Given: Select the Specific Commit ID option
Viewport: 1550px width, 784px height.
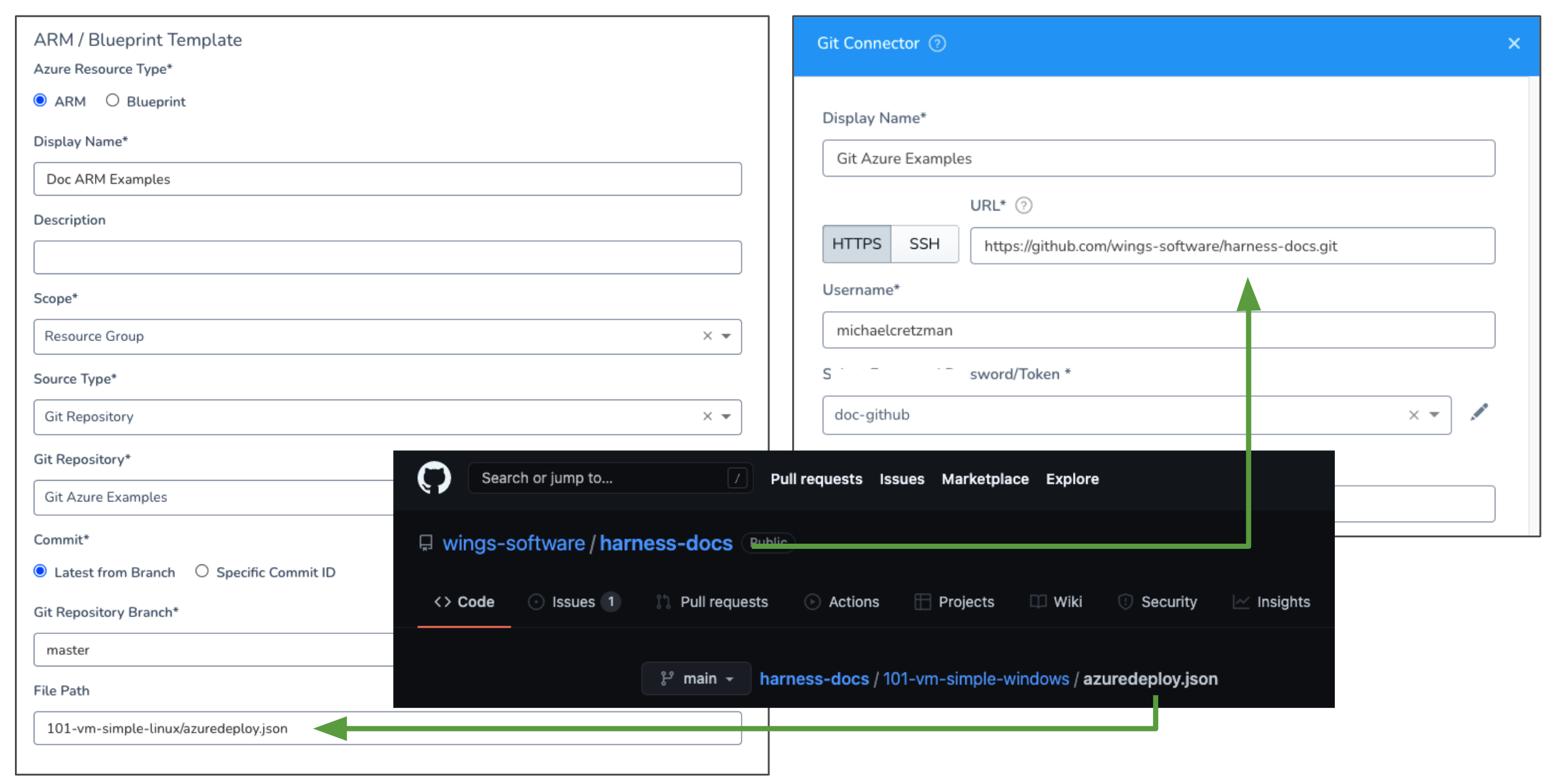Looking at the screenshot, I should pyautogui.click(x=202, y=571).
